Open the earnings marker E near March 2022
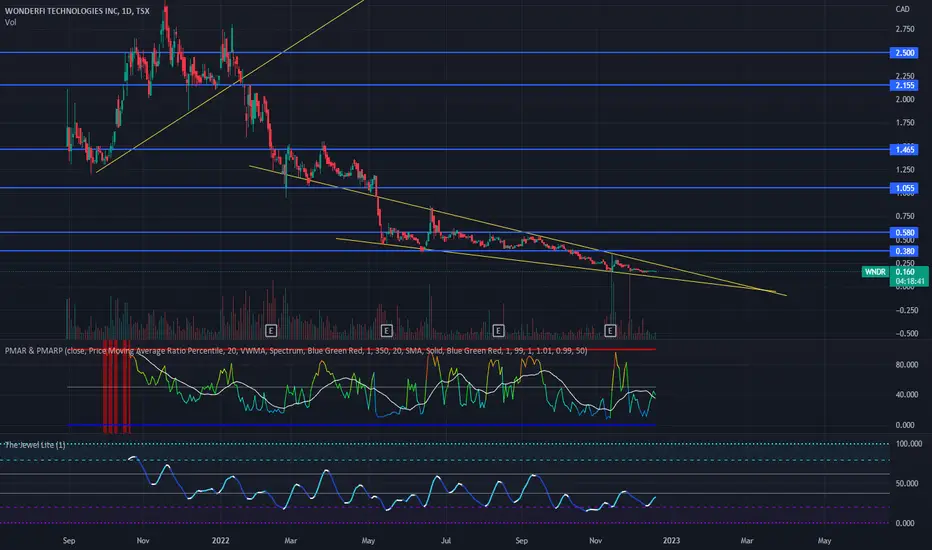Viewport: 932px width, 550px height. point(270,330)
